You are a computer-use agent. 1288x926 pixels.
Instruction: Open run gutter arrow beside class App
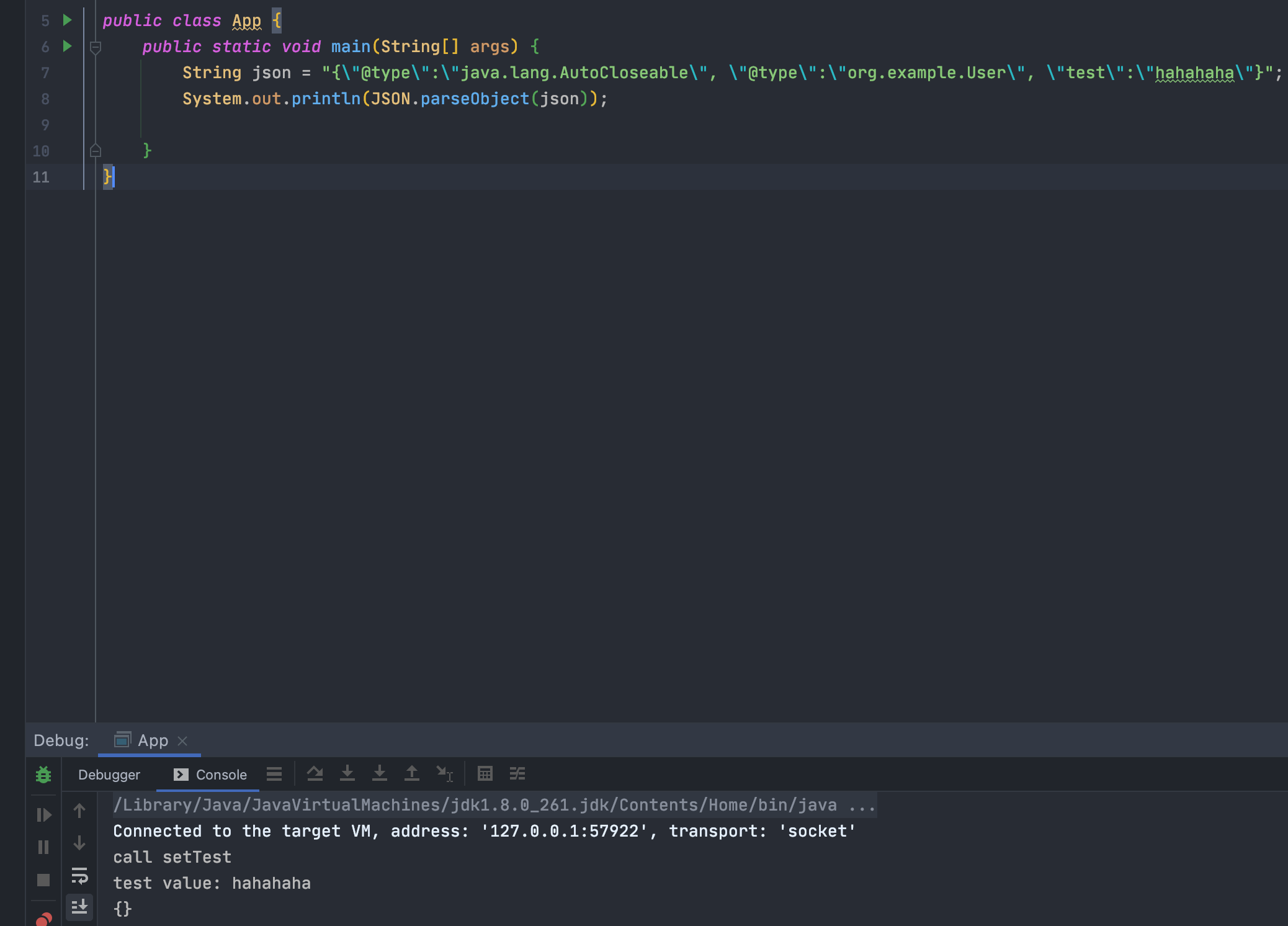(68, 20)
